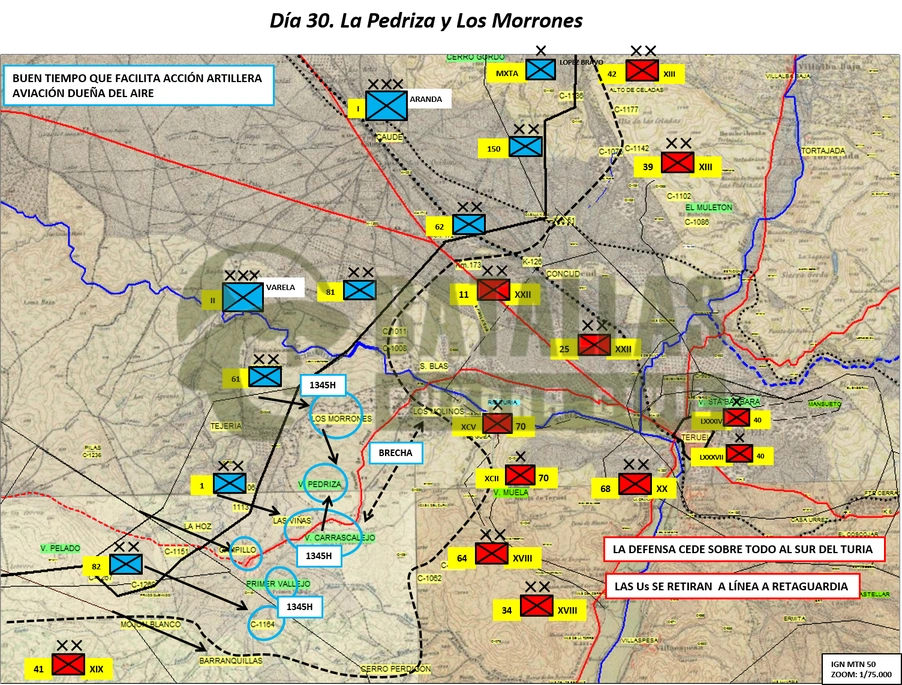Select the K-126 marker label
Image resolution: width=902 pixels, height=685 pixels.
[x=532, y=262]
